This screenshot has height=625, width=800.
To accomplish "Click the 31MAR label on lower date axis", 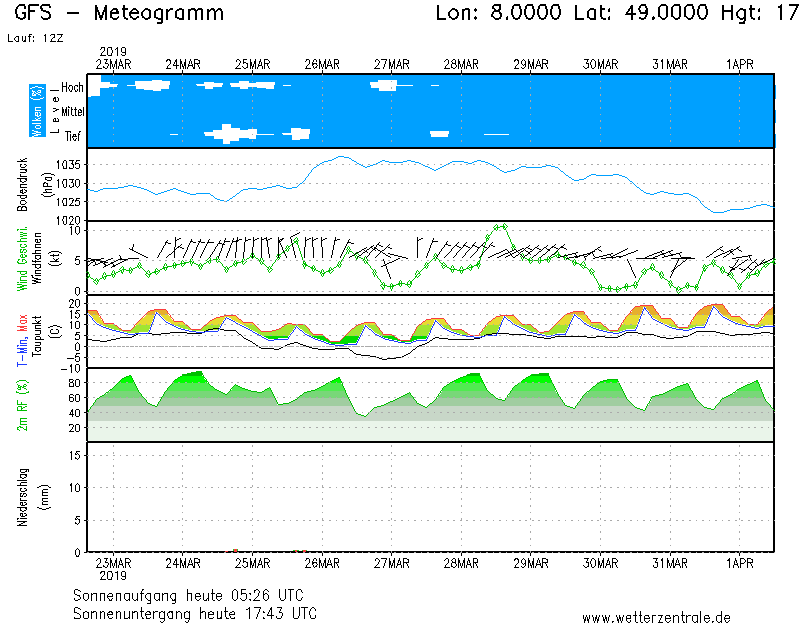I will click(x=670, y=562).
